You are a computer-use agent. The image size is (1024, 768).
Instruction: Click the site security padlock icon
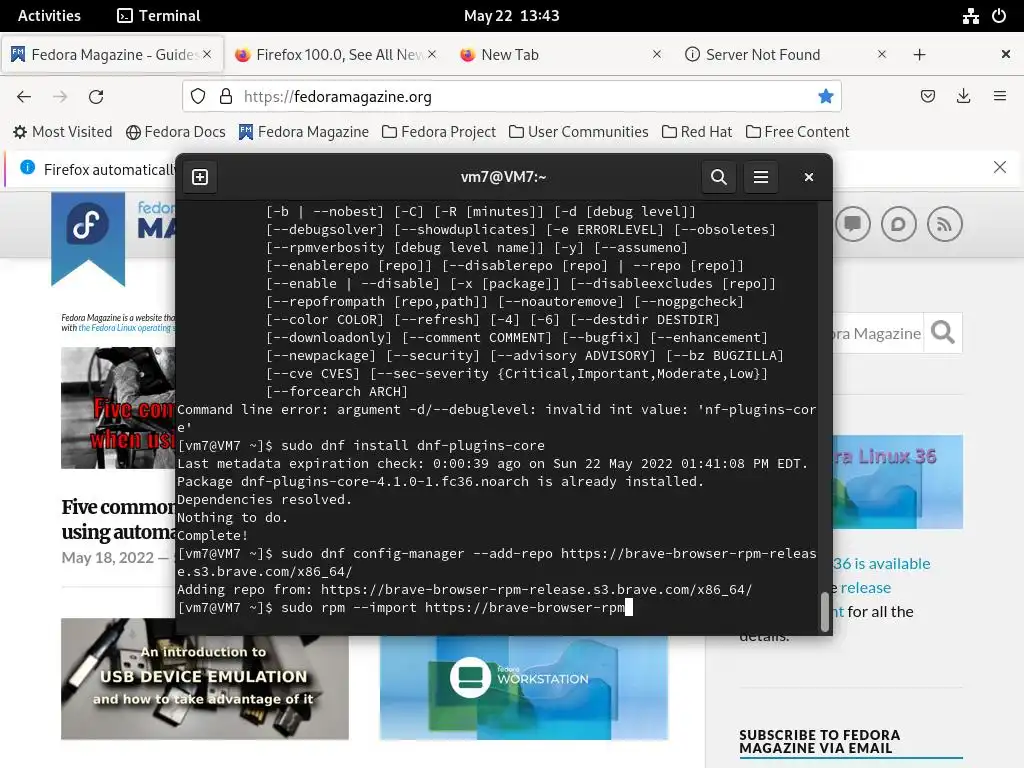click(226, 97)
